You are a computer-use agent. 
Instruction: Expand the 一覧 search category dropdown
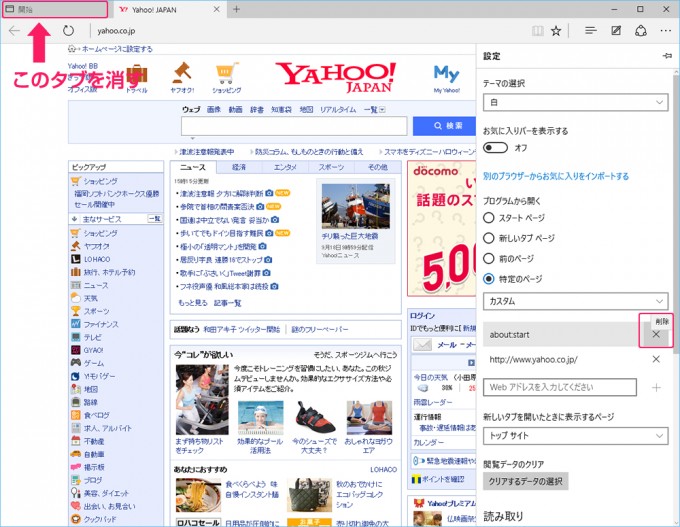tap(374, 109)
